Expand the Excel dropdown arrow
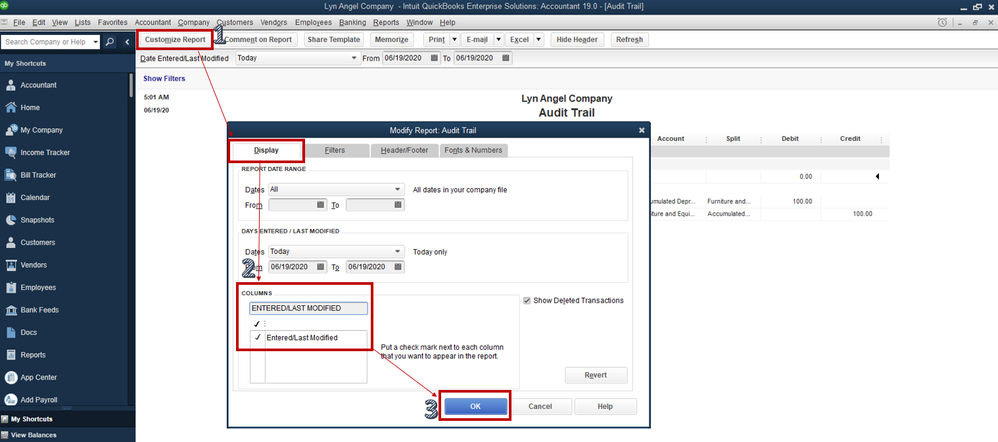The width and height of the screenshot is (998, 442). 538,39
